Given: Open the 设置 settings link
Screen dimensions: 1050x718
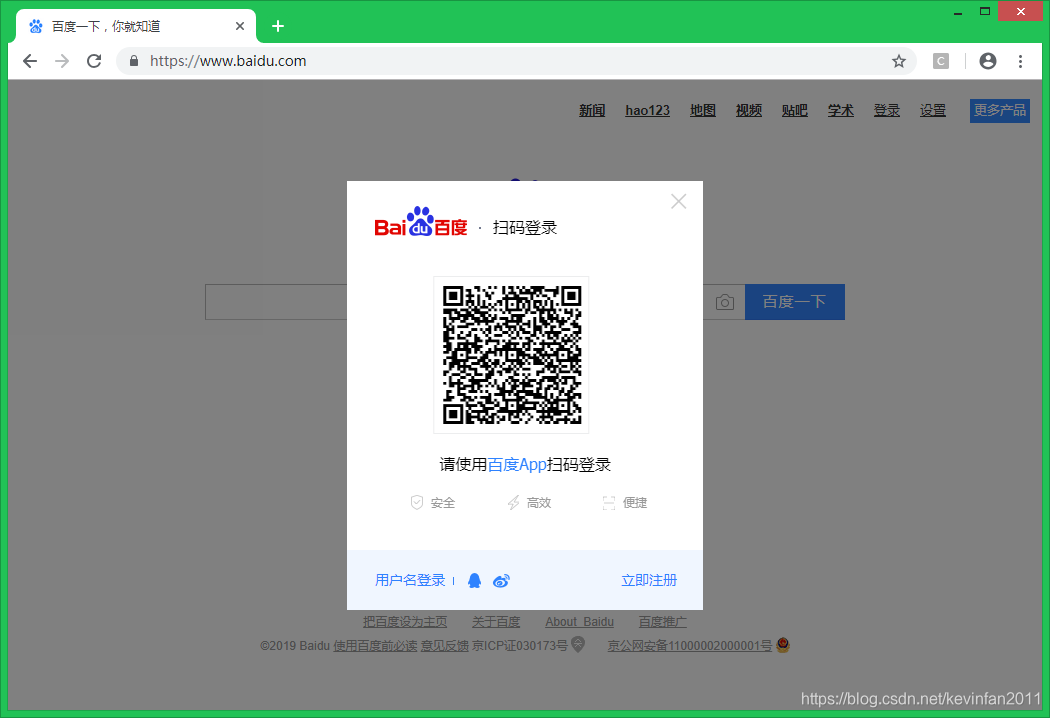Looking at the screenshot, I should pyautogui.click(x=933, y=111).
